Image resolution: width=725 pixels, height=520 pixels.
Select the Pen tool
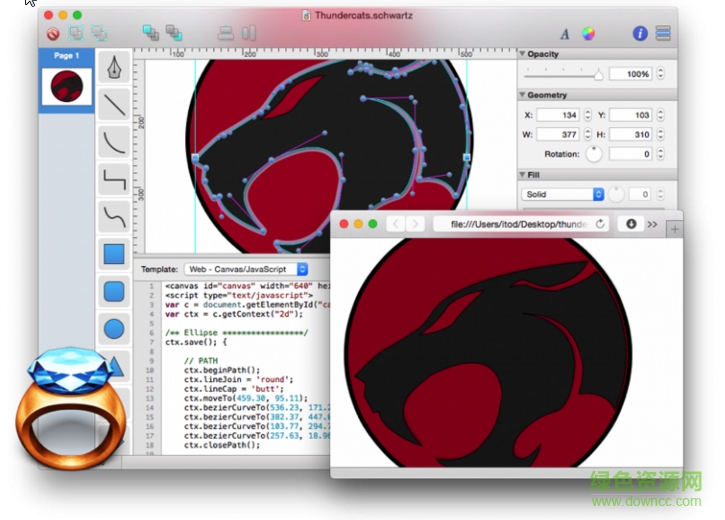pyautogui.click(x=114, y=68)
